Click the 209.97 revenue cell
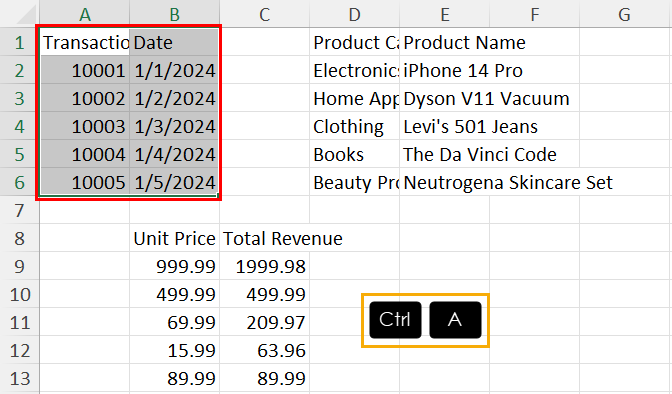The image size is (672, 394). 264,322
